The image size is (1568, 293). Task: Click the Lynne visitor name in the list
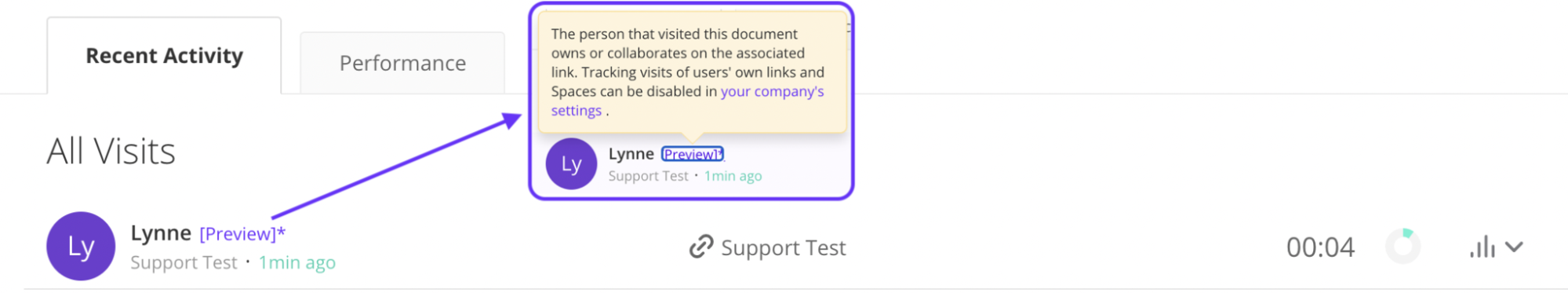coord(161,233)
